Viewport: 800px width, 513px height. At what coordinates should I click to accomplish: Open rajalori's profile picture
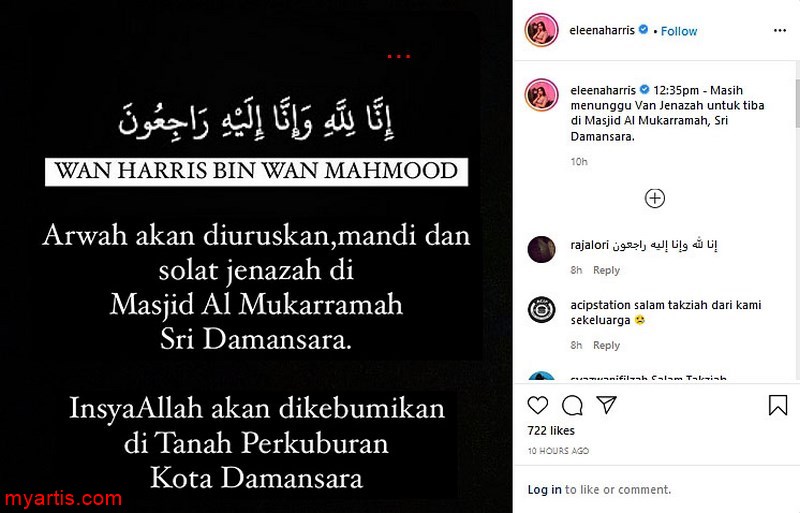541,250
